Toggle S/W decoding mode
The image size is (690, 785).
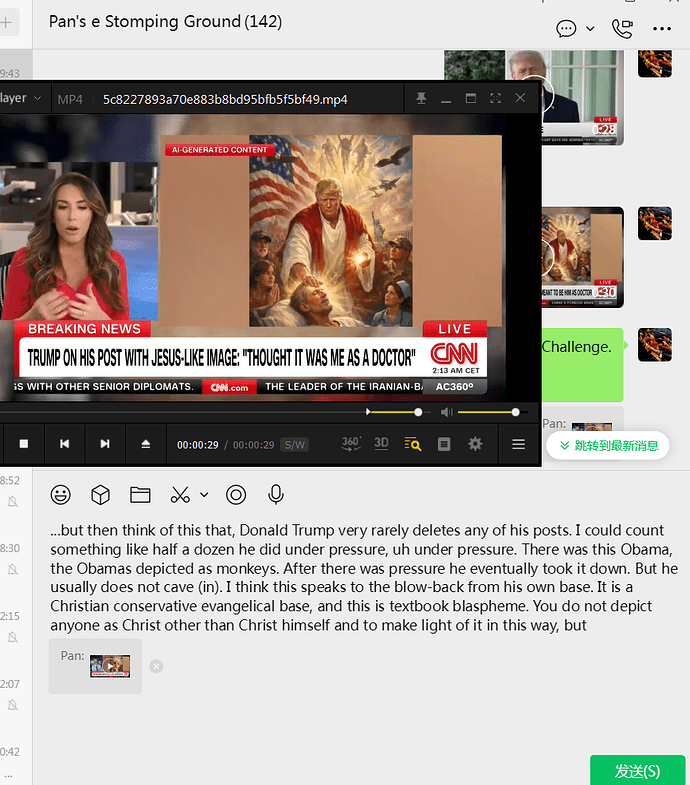coord(294,445)
